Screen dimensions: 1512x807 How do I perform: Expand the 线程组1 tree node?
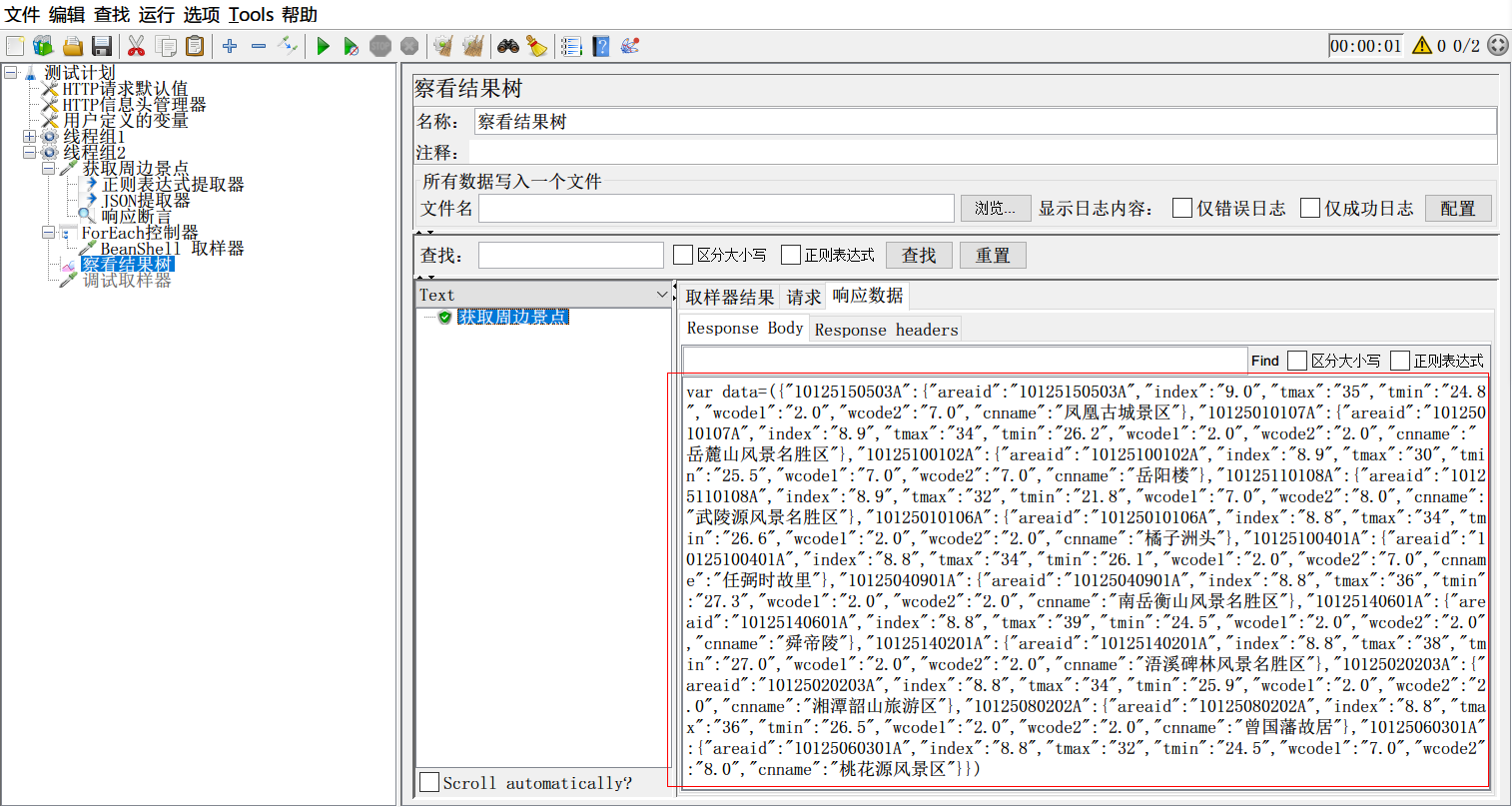point(30,137)
